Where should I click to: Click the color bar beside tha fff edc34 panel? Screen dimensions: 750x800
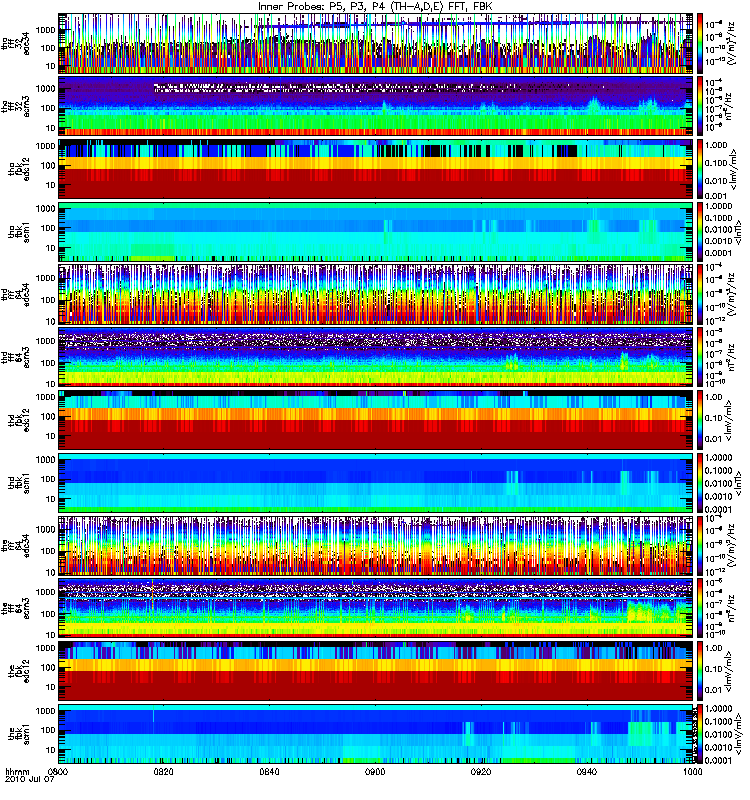[700, 43]
